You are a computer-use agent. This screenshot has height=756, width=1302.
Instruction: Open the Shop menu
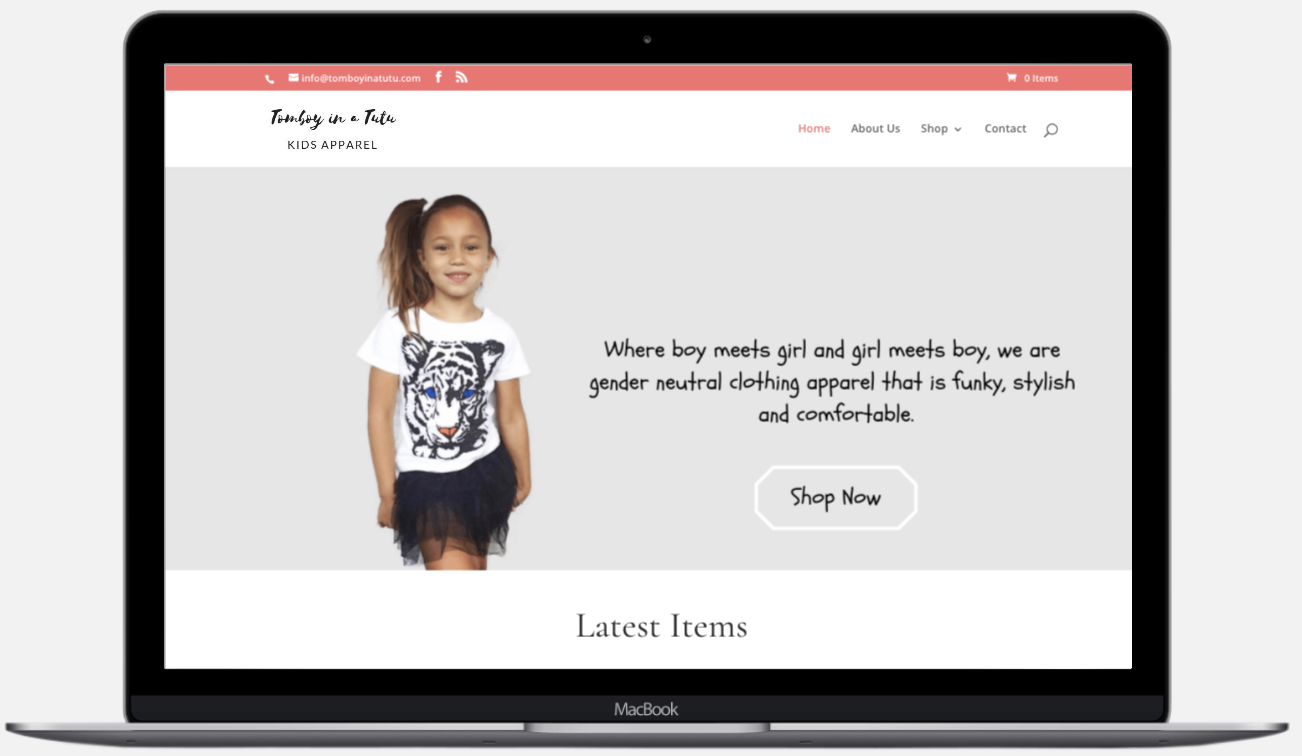coord(934,128)
